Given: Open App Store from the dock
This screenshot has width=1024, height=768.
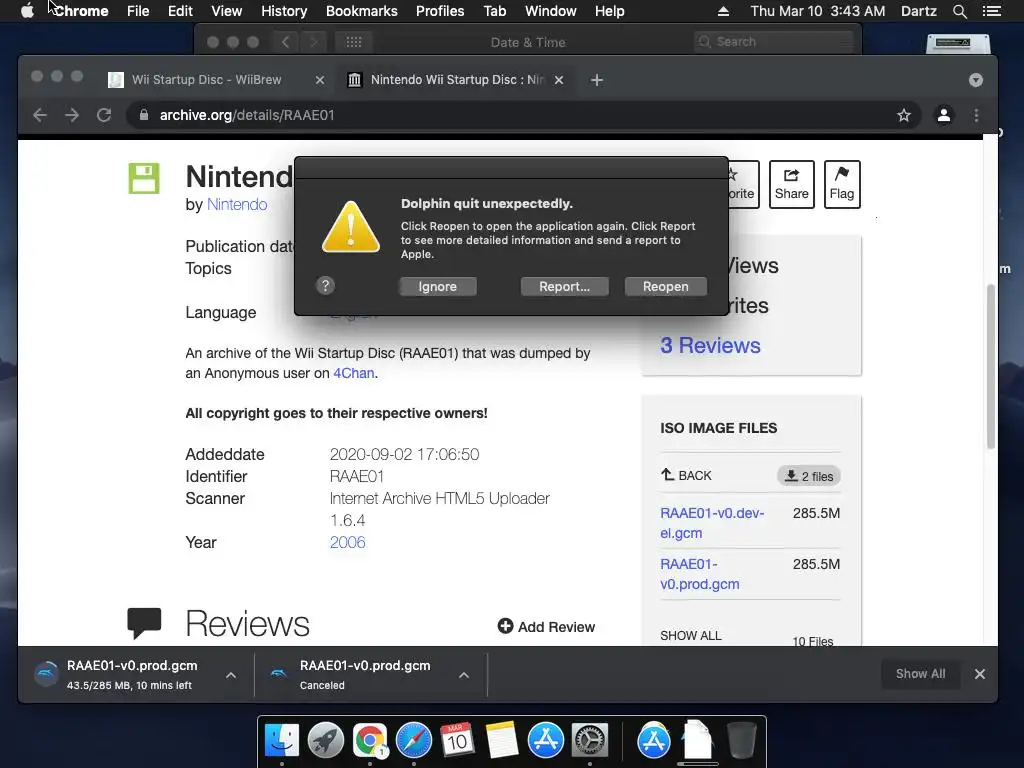Looking at the screenshot, I should pos(546,741).
